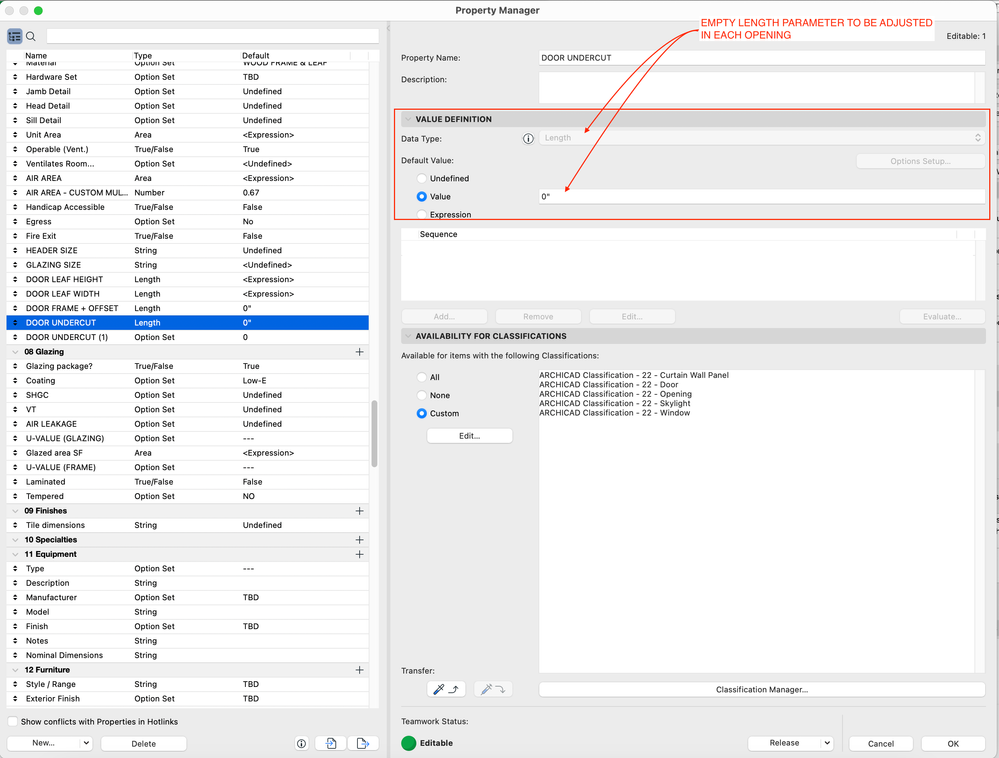Add property to 08 Glazing group
The height and width of the screenshot is (758, 999).
359,352
